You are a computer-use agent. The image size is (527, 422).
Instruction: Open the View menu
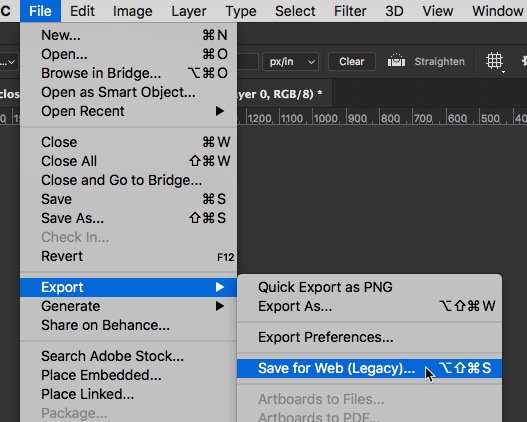tap(438, 11)
